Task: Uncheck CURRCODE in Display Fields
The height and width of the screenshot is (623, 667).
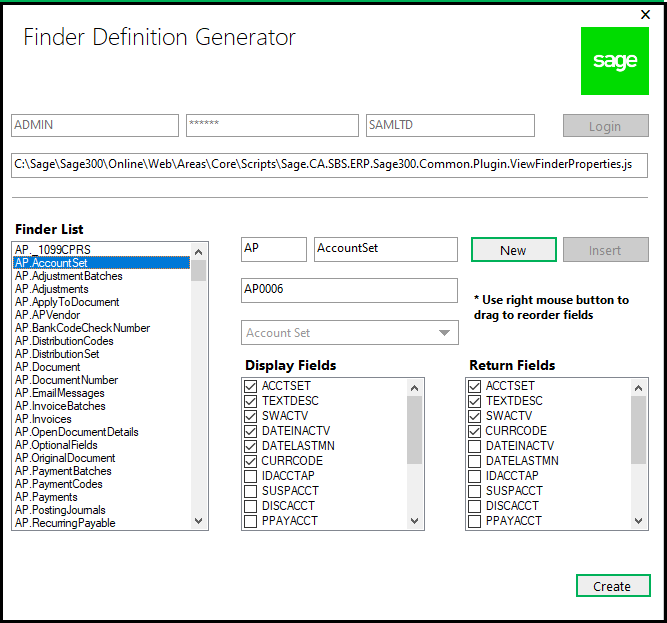Action: (251, 461)
